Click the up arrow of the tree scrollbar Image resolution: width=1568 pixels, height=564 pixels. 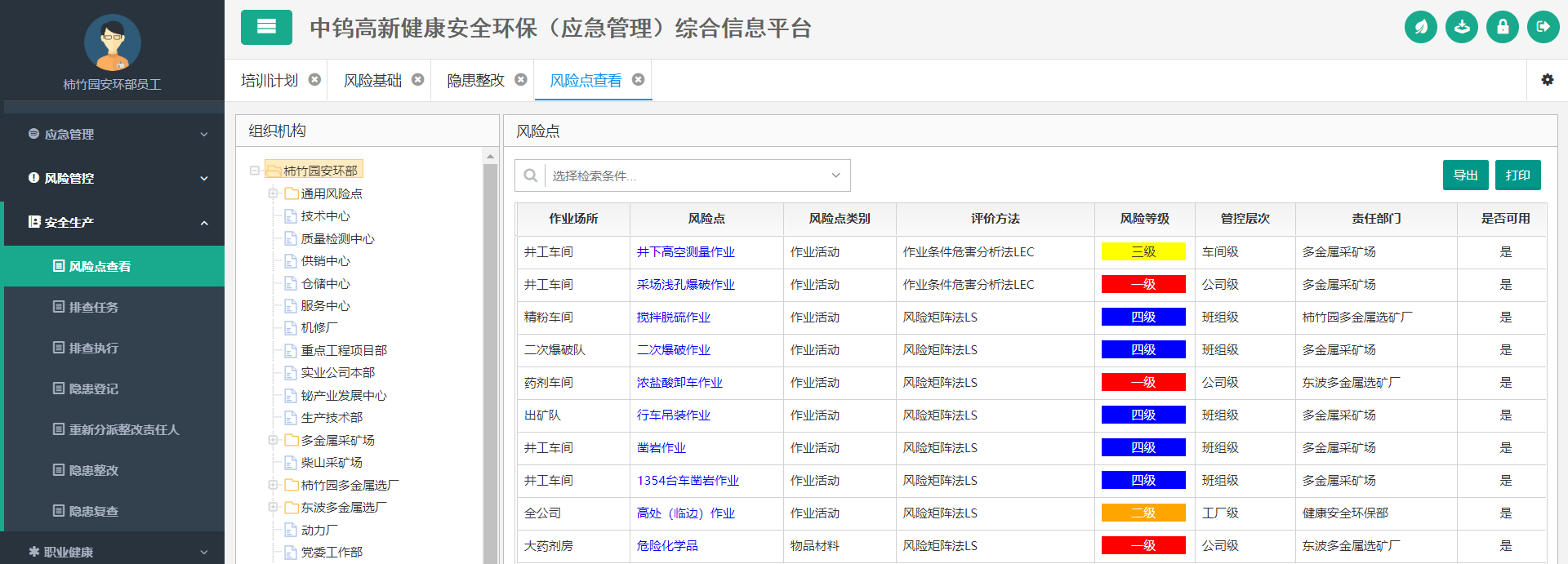pos(490,156)
